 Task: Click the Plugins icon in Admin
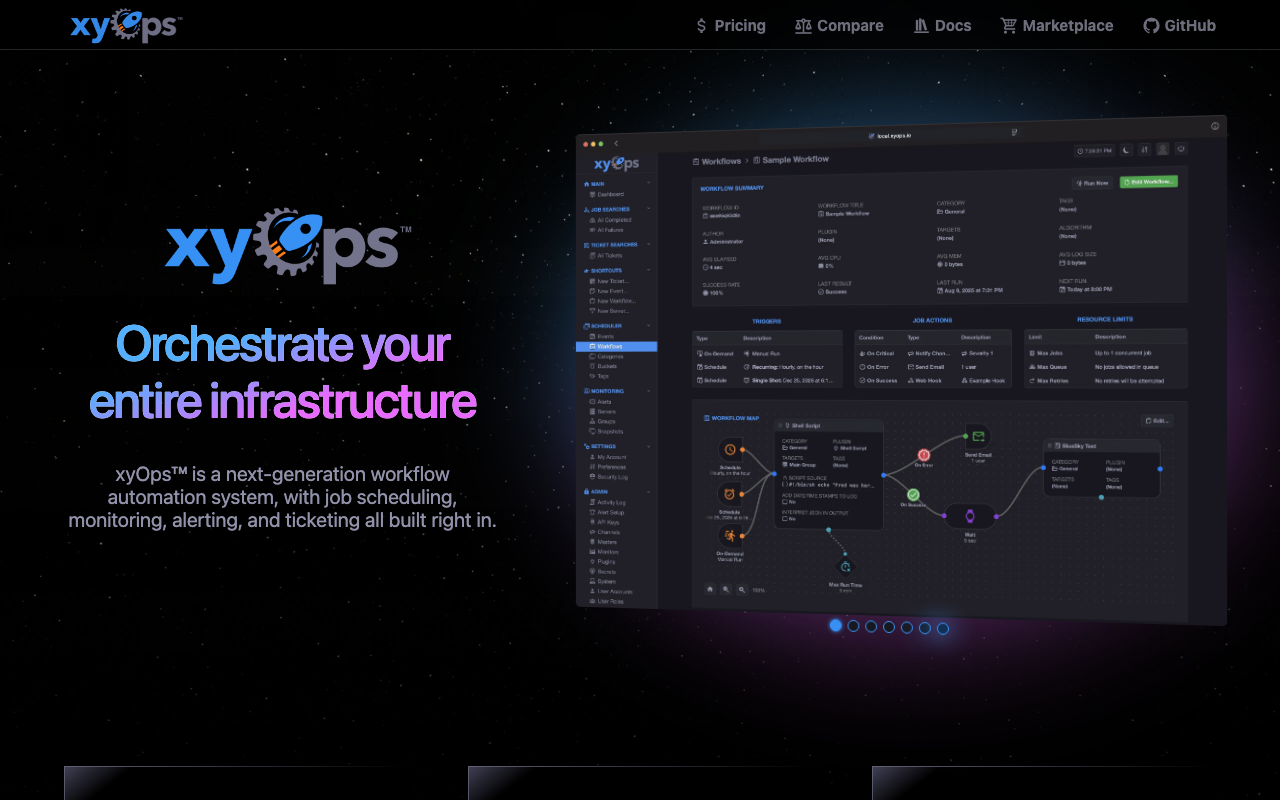(x=592, y=561)
